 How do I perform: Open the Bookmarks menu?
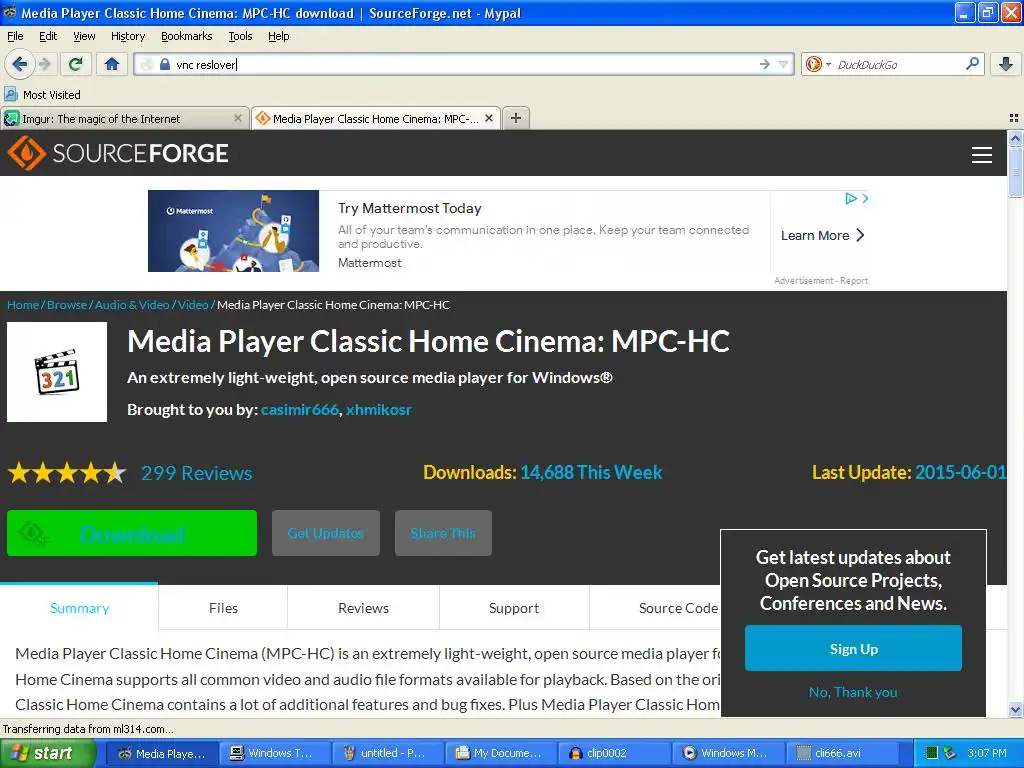click(186, 36)
